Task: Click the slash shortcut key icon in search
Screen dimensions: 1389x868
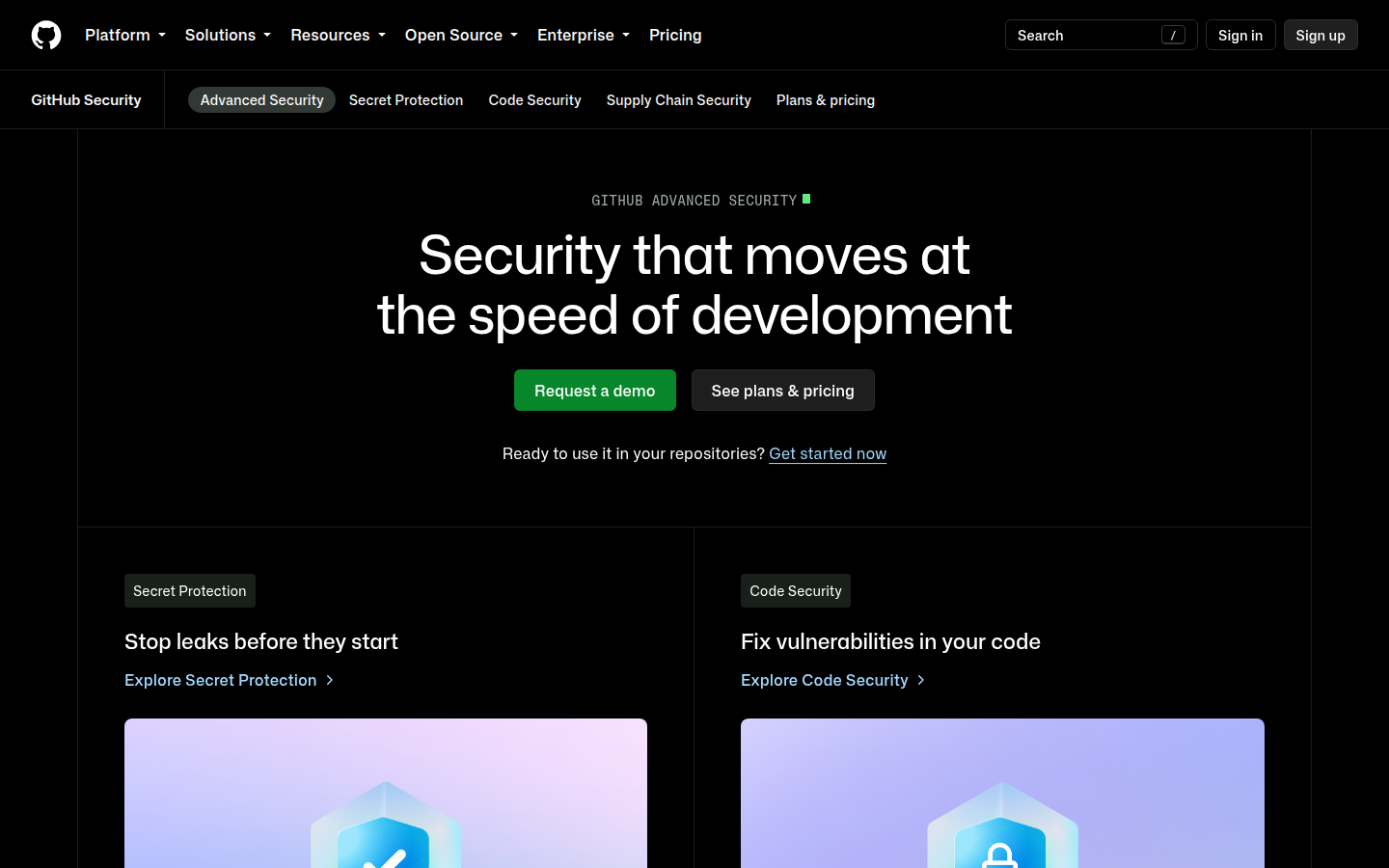Action: [1173, 35]
